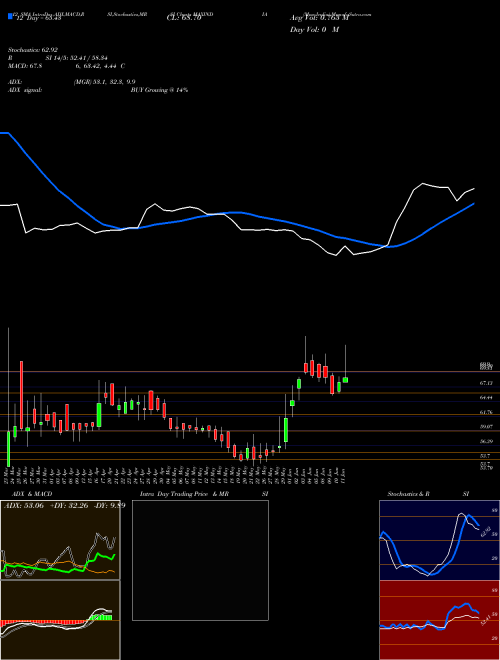The width and height of the screenshot is (500, 660).
Task: Click the 61.76 price axis label
Action: (x=486, y=412)
